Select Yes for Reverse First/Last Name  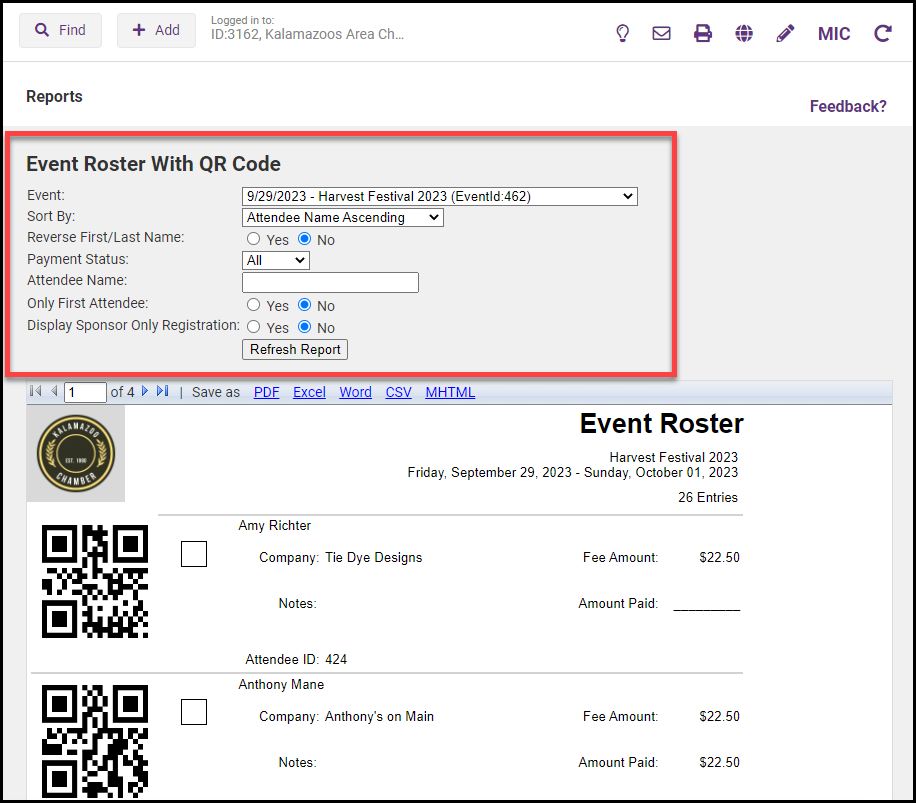pyautogui.click(x=254, y=239)
